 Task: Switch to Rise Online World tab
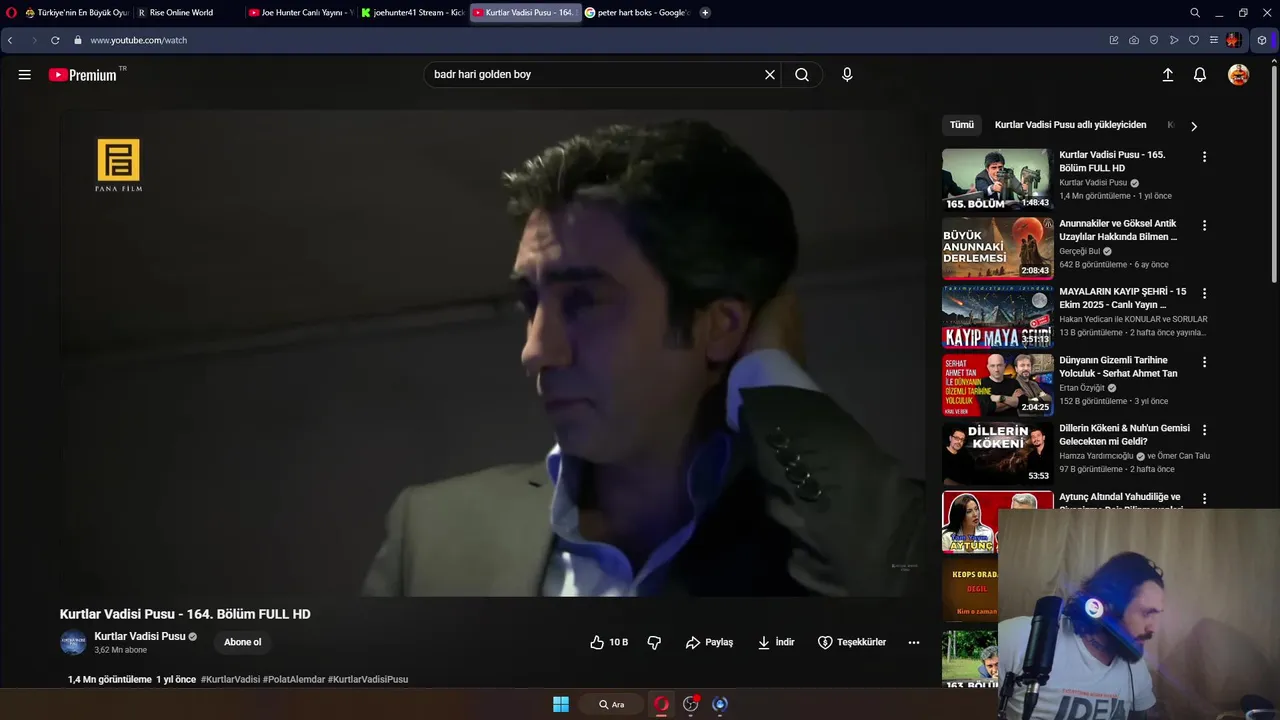[x=188, y=13]
